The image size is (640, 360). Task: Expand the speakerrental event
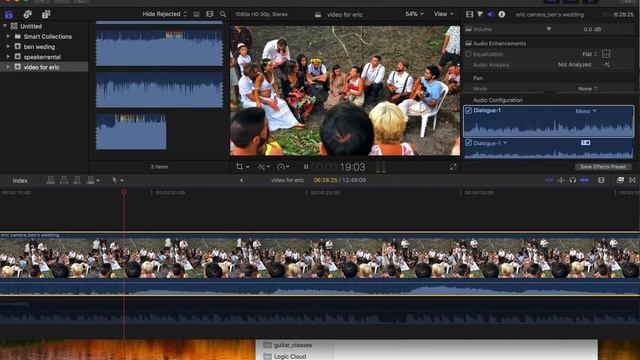tap(8, 57)
